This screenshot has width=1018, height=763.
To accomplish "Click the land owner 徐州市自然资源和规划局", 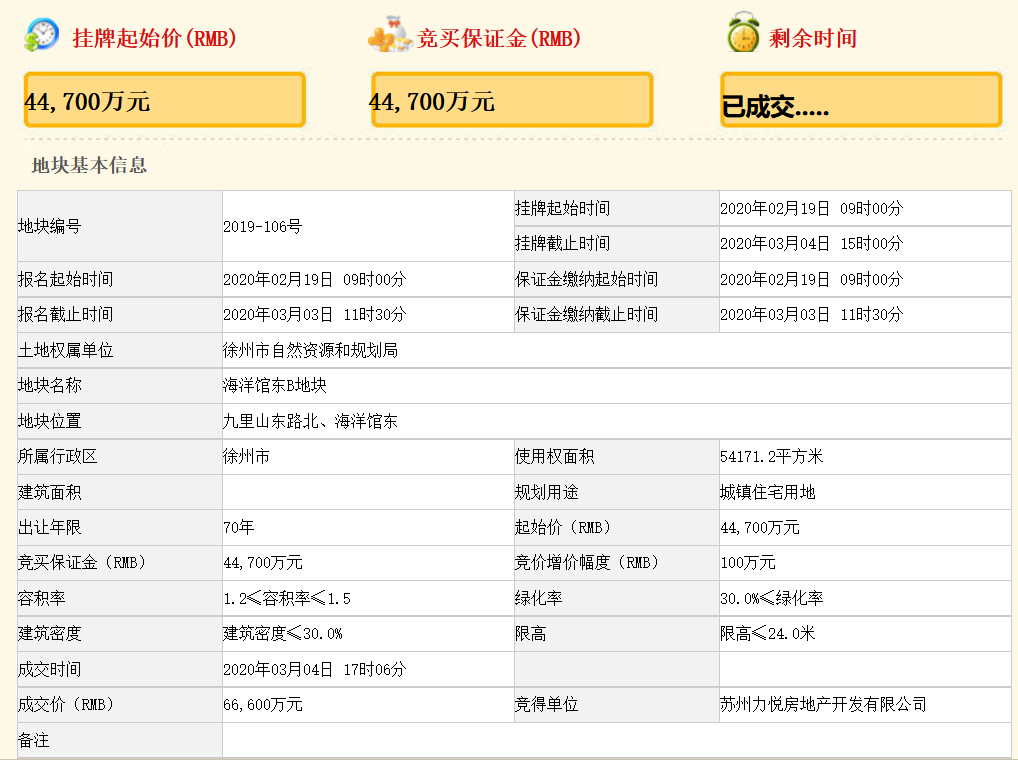I will (310, 351).
